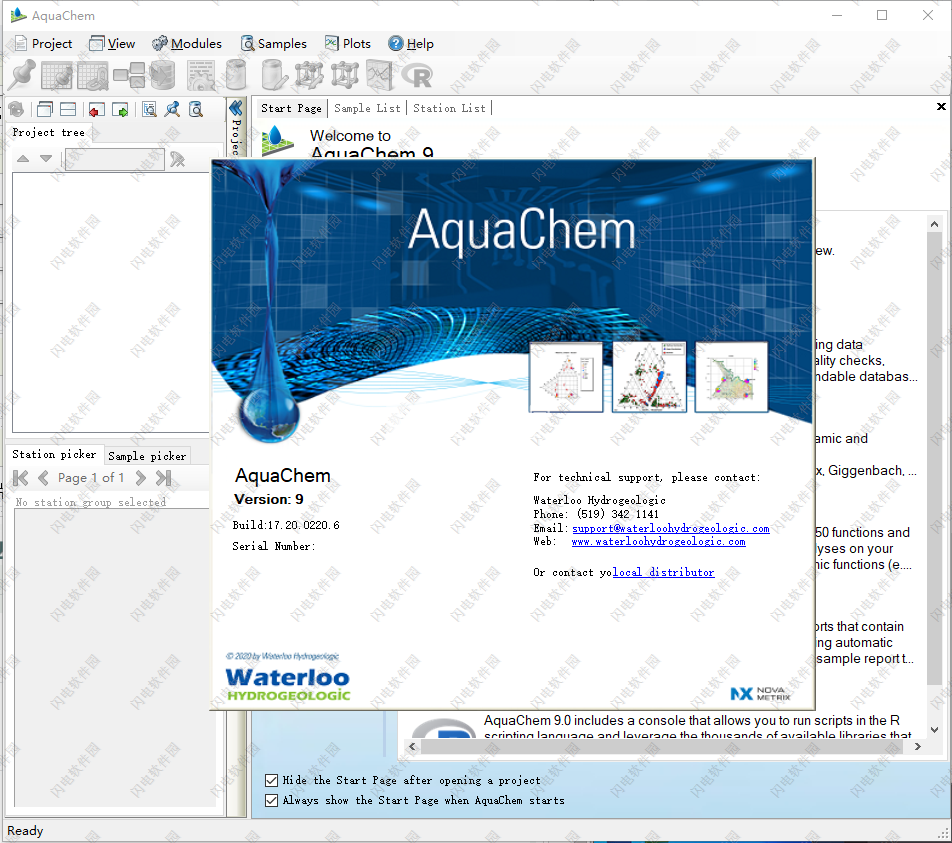Open the Modules menu

[187, 44]
